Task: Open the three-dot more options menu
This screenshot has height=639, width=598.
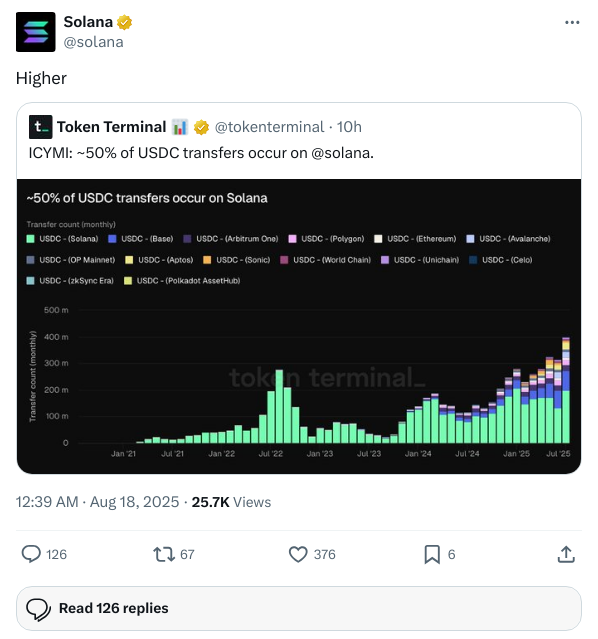Action: [572, 22]
